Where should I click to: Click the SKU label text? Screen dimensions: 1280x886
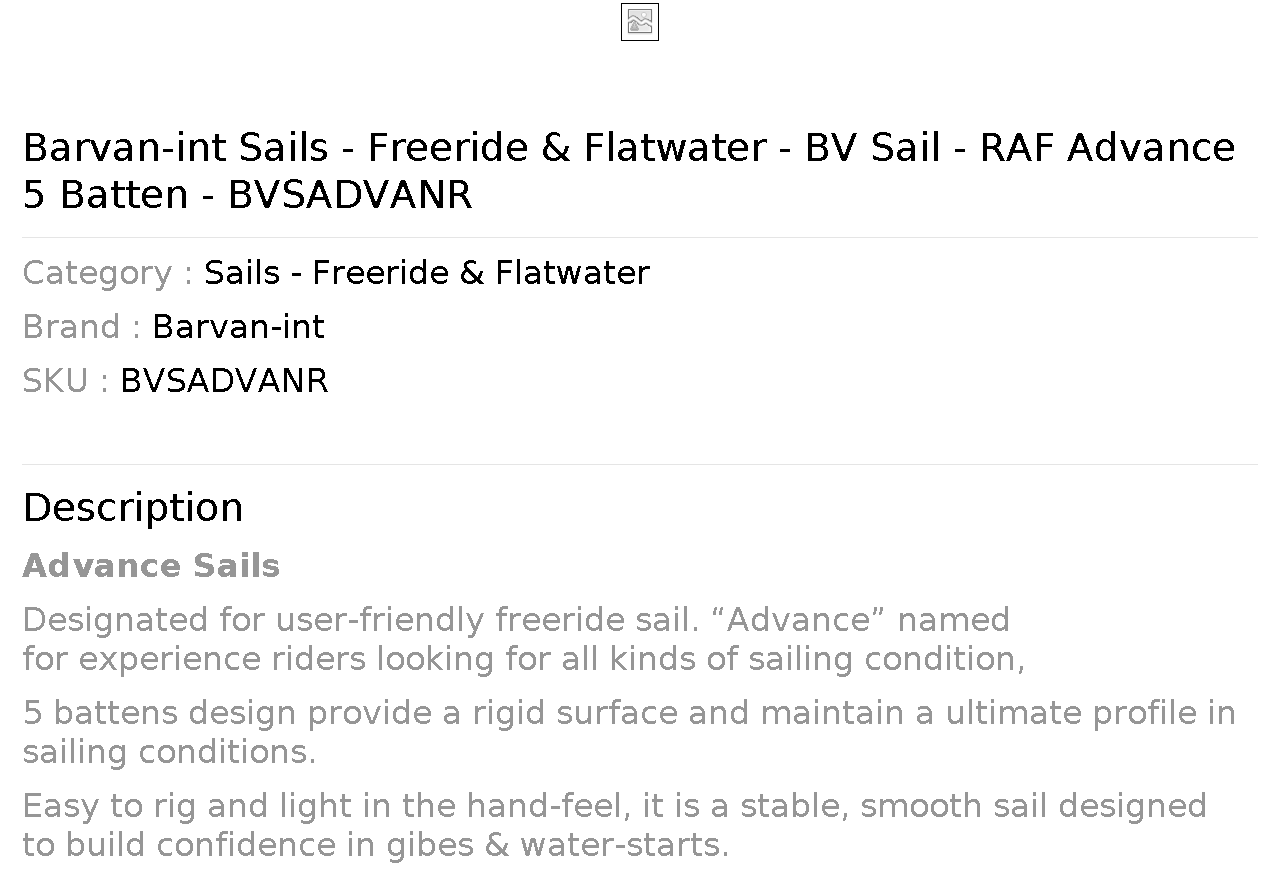[66, 381]
